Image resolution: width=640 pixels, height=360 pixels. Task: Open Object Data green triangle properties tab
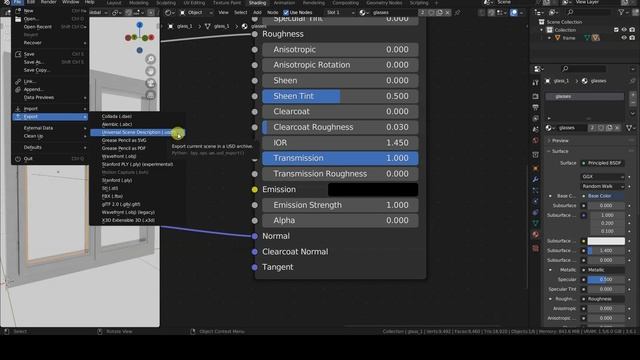(x=536, y=223)
